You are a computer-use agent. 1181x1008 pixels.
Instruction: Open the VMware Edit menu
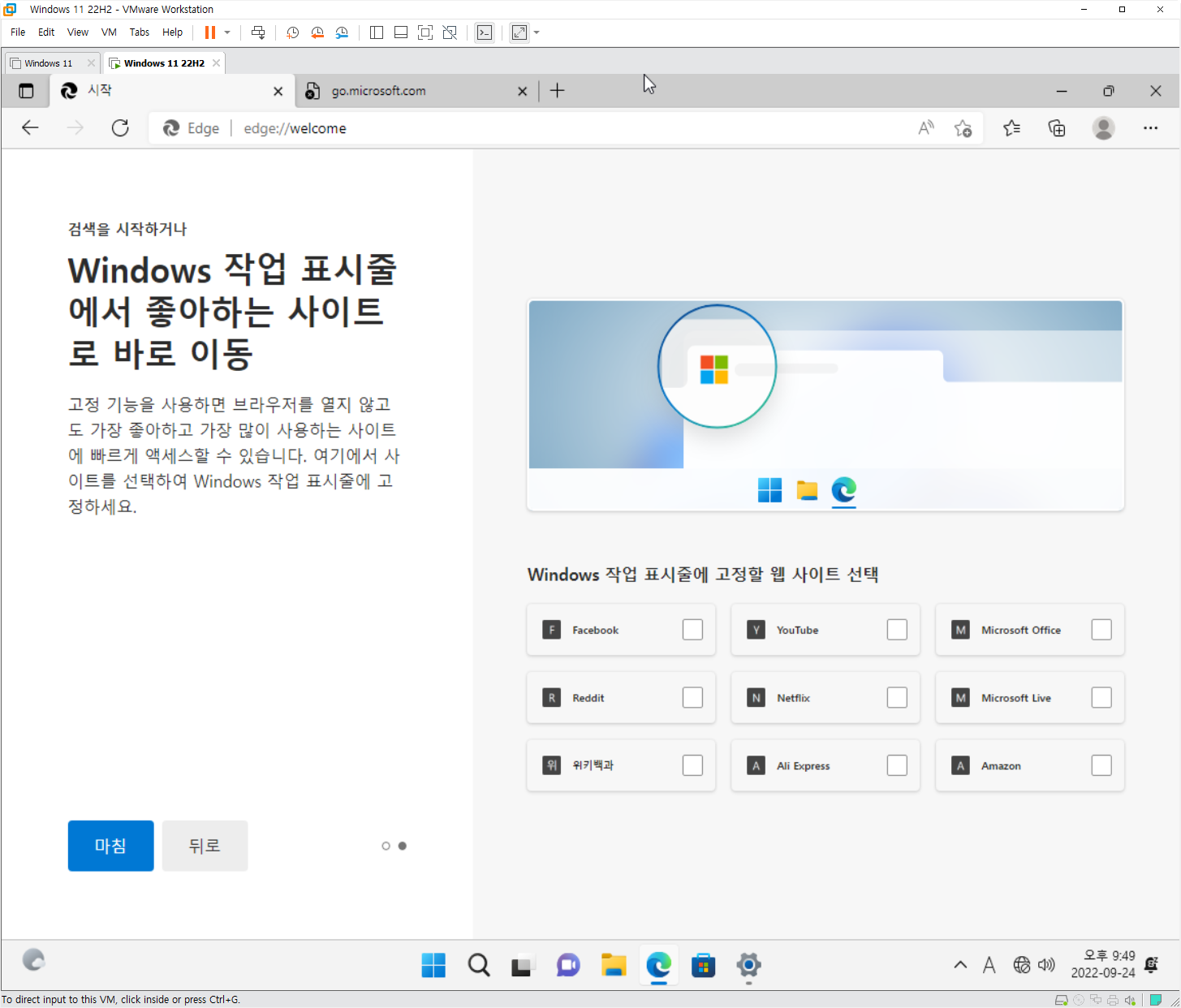coord(46,32)
